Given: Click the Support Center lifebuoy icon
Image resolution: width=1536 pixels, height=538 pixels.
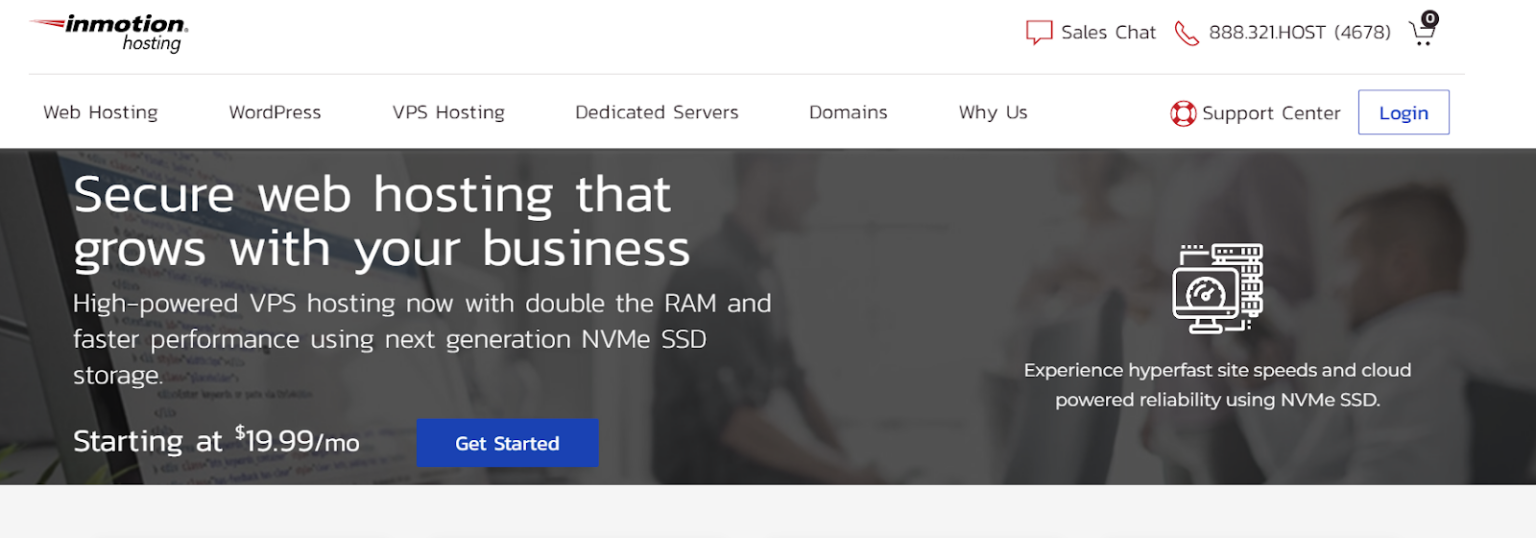Looking at the screenshot, I should (1183, 113).
